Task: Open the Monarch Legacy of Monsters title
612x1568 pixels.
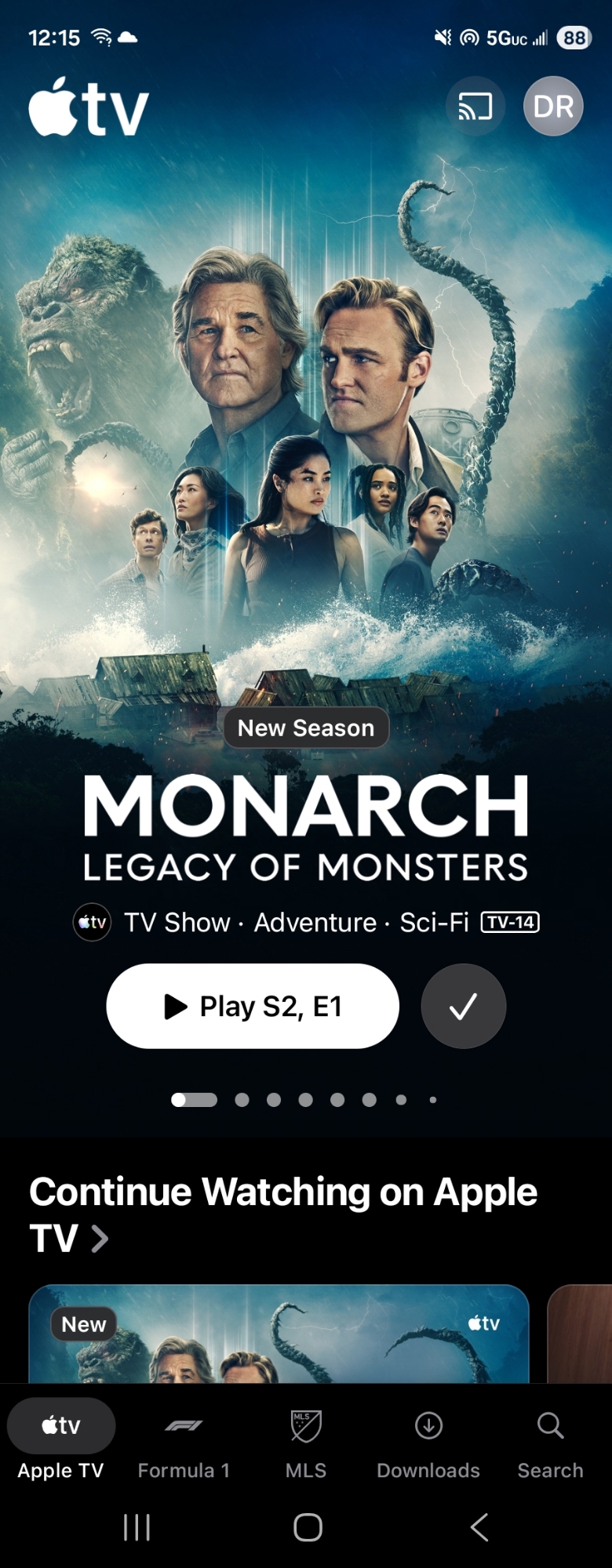Action: click(306, 828)
